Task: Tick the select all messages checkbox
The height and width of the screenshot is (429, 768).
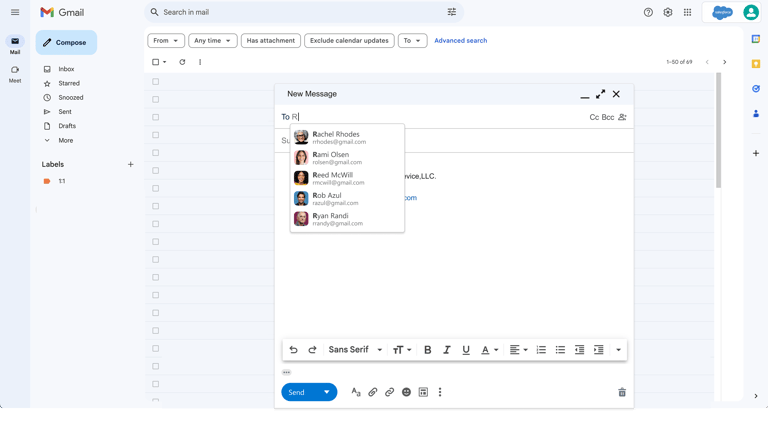Action: coord(155,62)
